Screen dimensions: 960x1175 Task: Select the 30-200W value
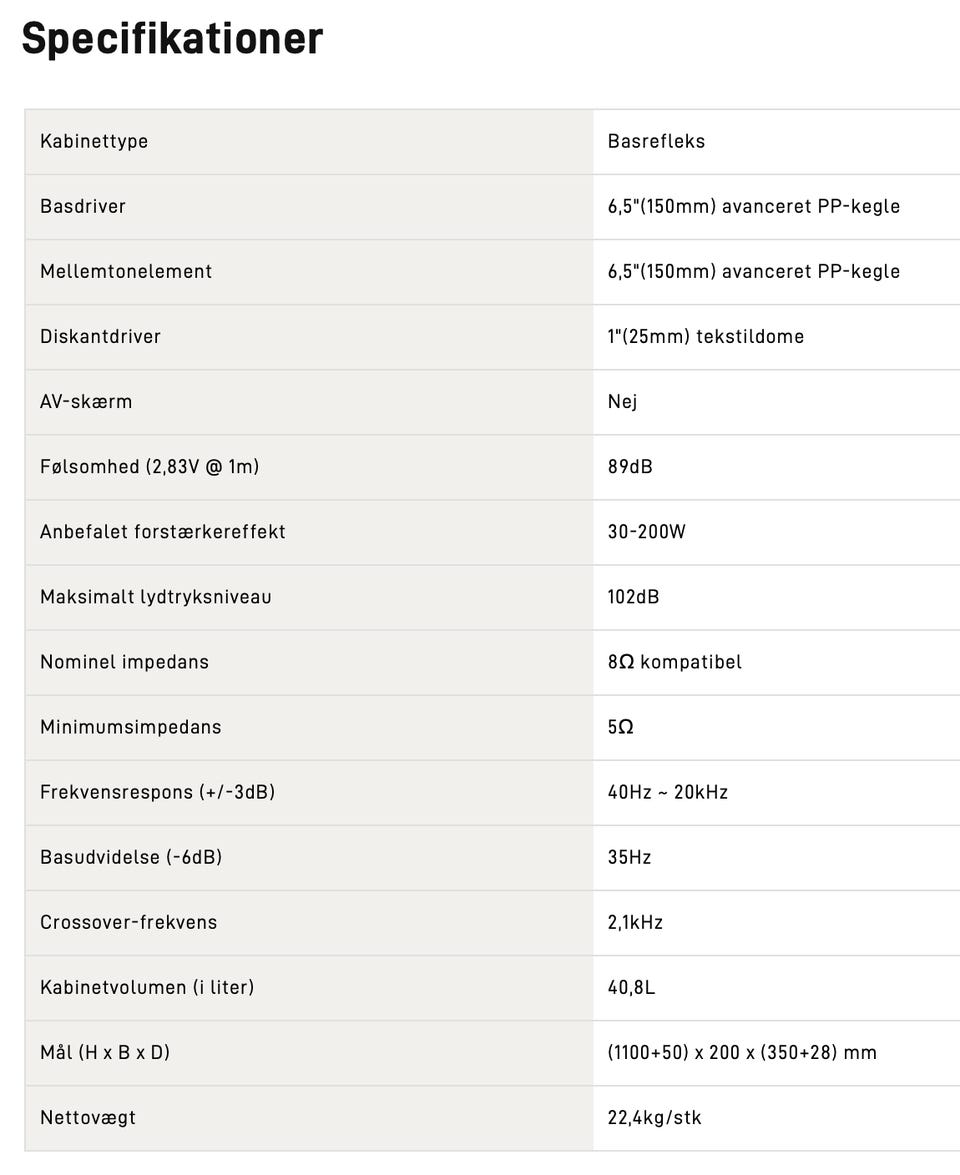point(646,531)
